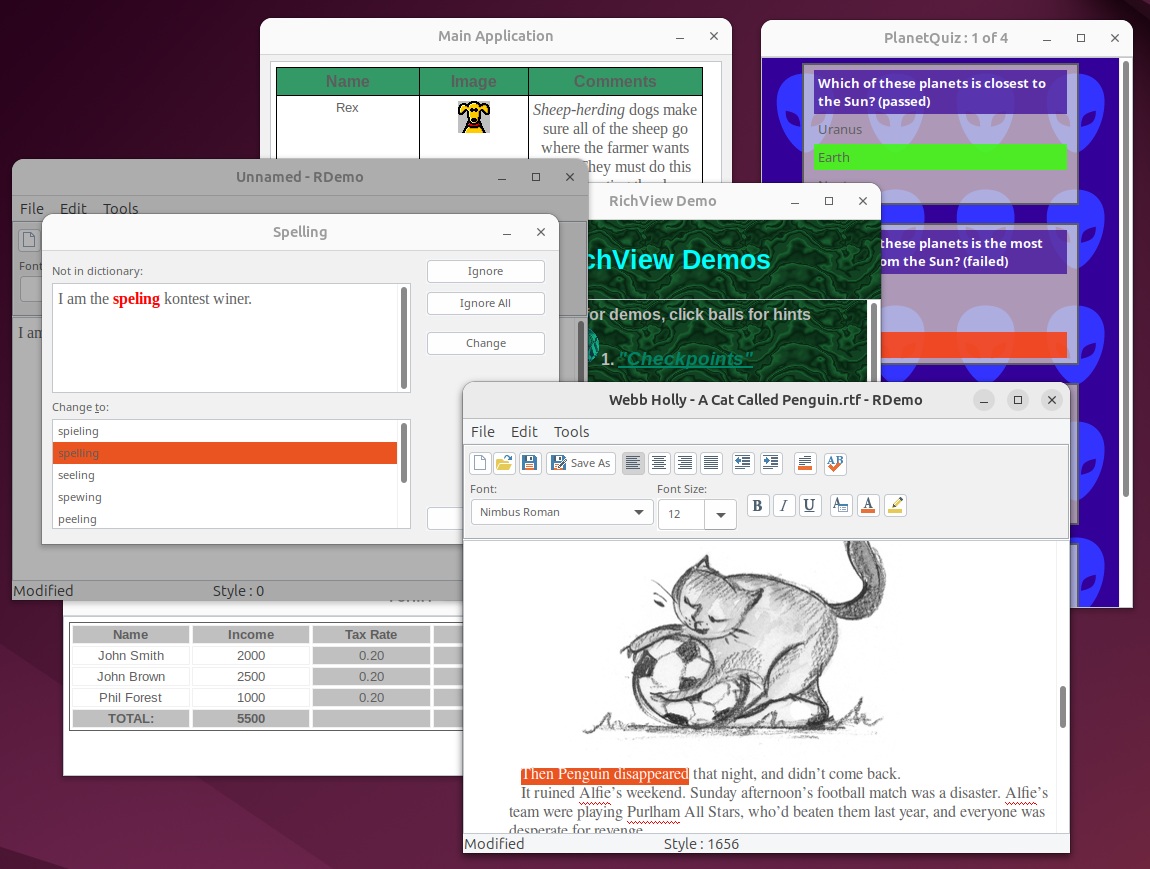Increase the paragraph indent
Screen dimensions: 1150x869
771,463
